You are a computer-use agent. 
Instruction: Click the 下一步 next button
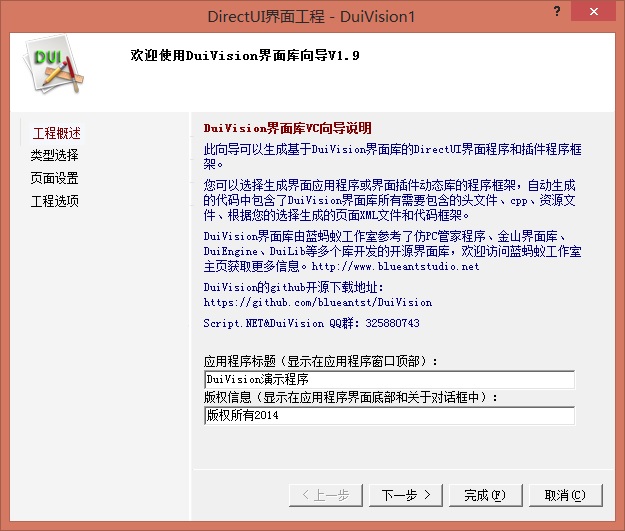click(x=406, y=495)
